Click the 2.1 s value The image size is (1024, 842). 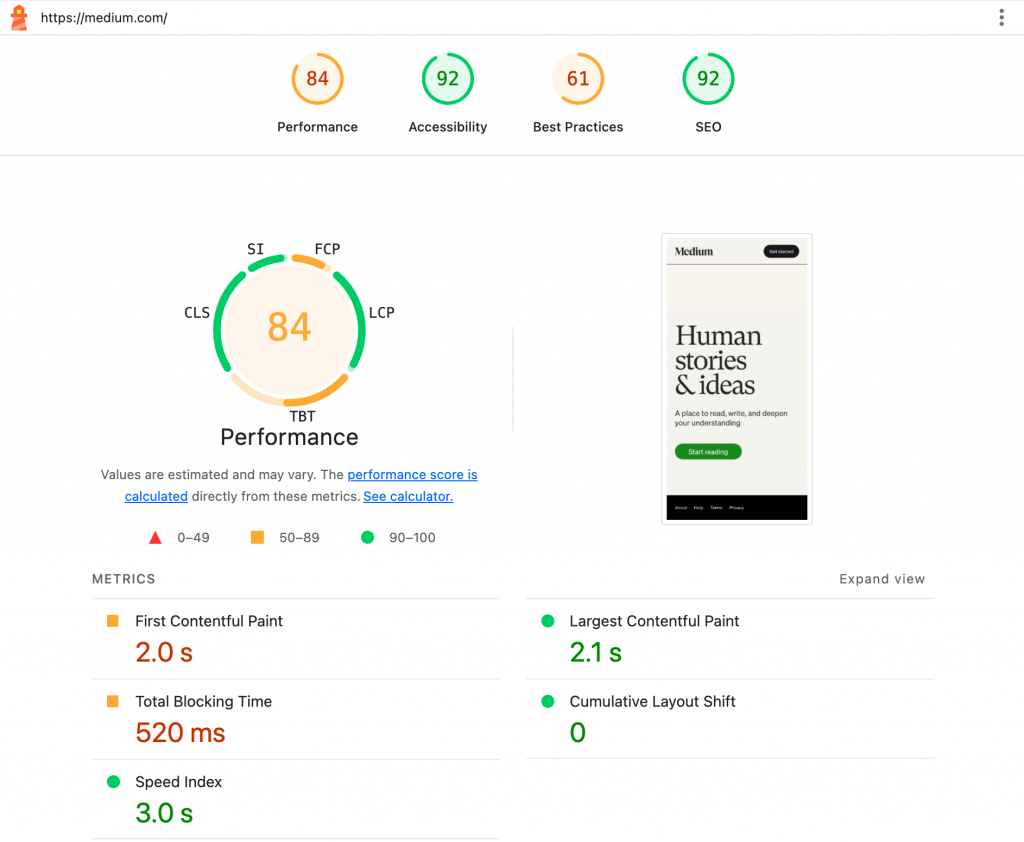[596, 653]
